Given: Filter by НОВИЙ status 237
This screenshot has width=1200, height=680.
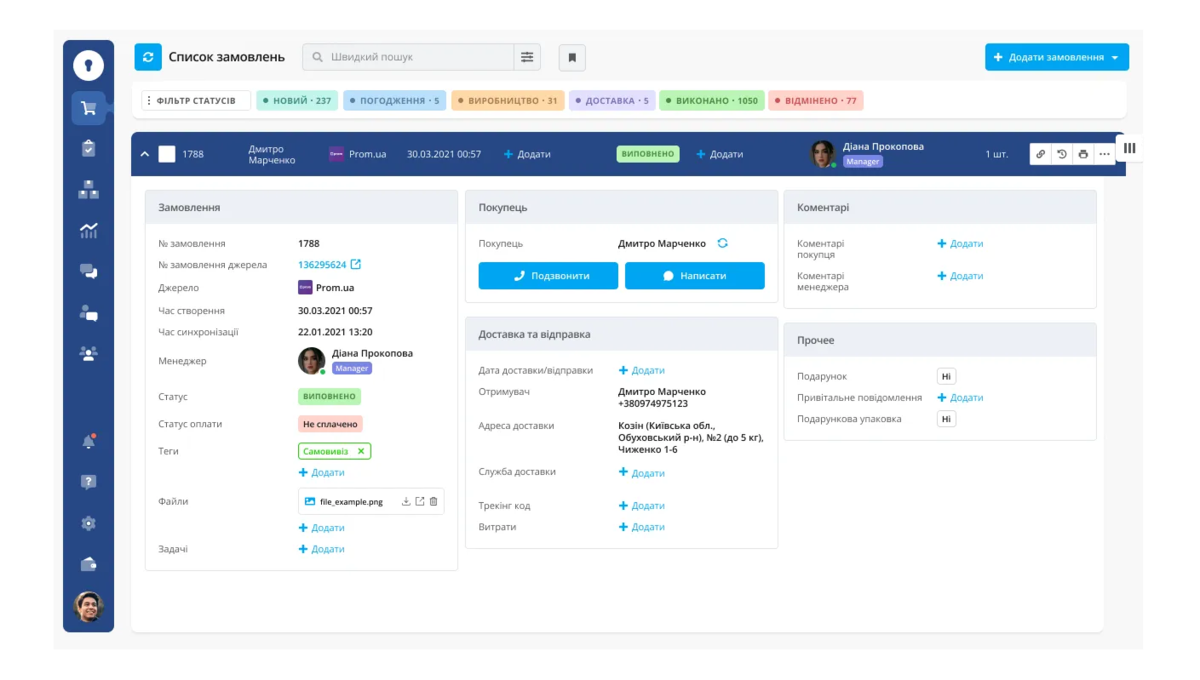Looking at the screenshot, I should (x=297, y=101).
